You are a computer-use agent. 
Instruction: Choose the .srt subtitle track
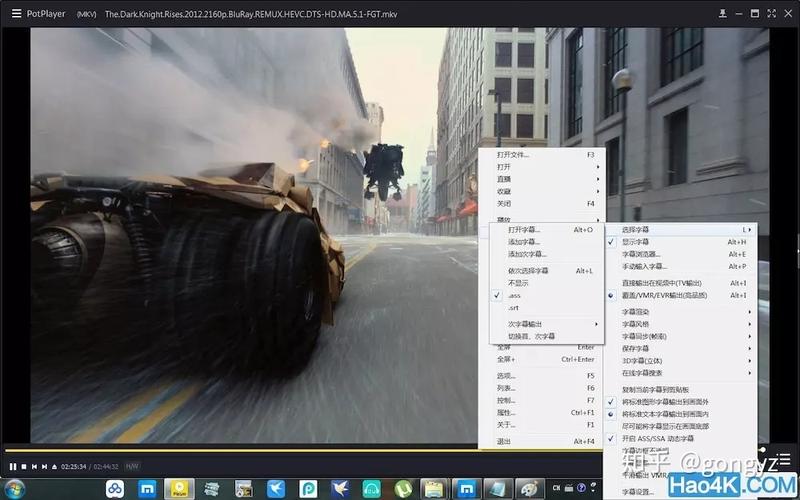point(513,308)
